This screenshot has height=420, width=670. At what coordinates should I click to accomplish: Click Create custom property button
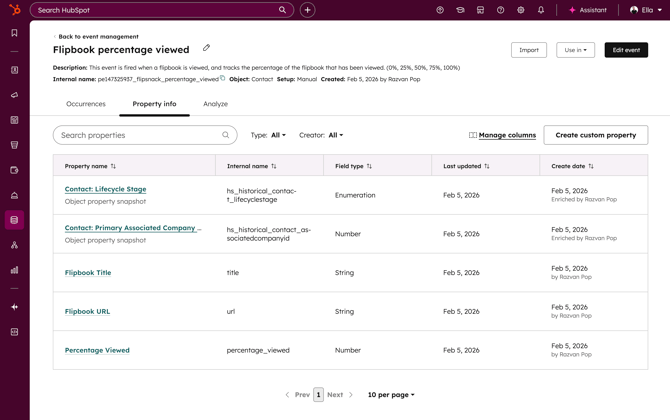pyautogui.click(x=596, y=135)
